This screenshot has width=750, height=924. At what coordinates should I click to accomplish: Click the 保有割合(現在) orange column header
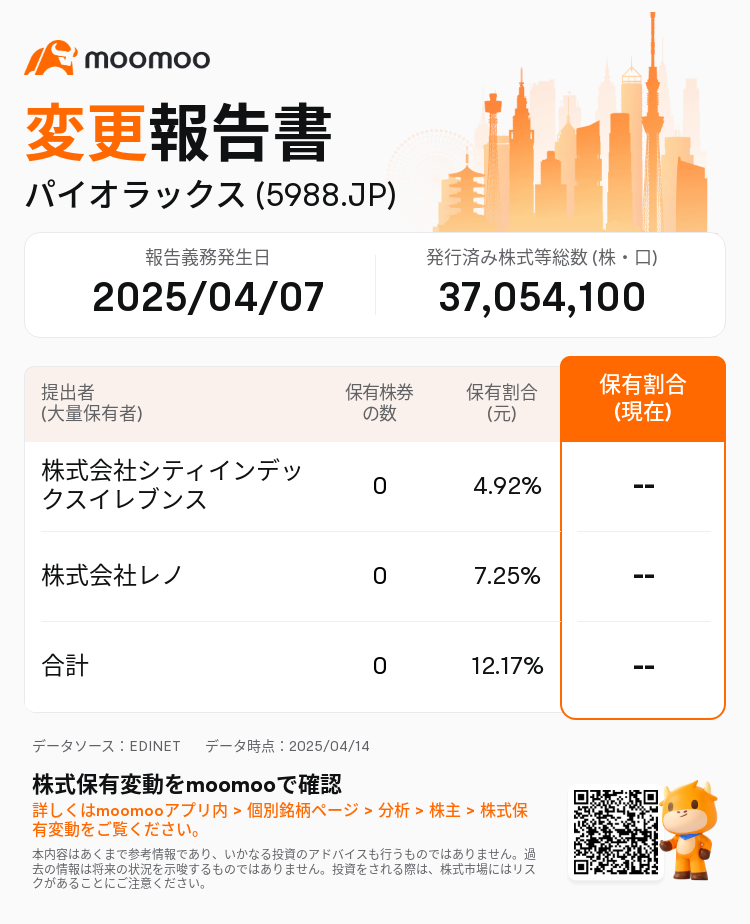(x=643, y=399)
